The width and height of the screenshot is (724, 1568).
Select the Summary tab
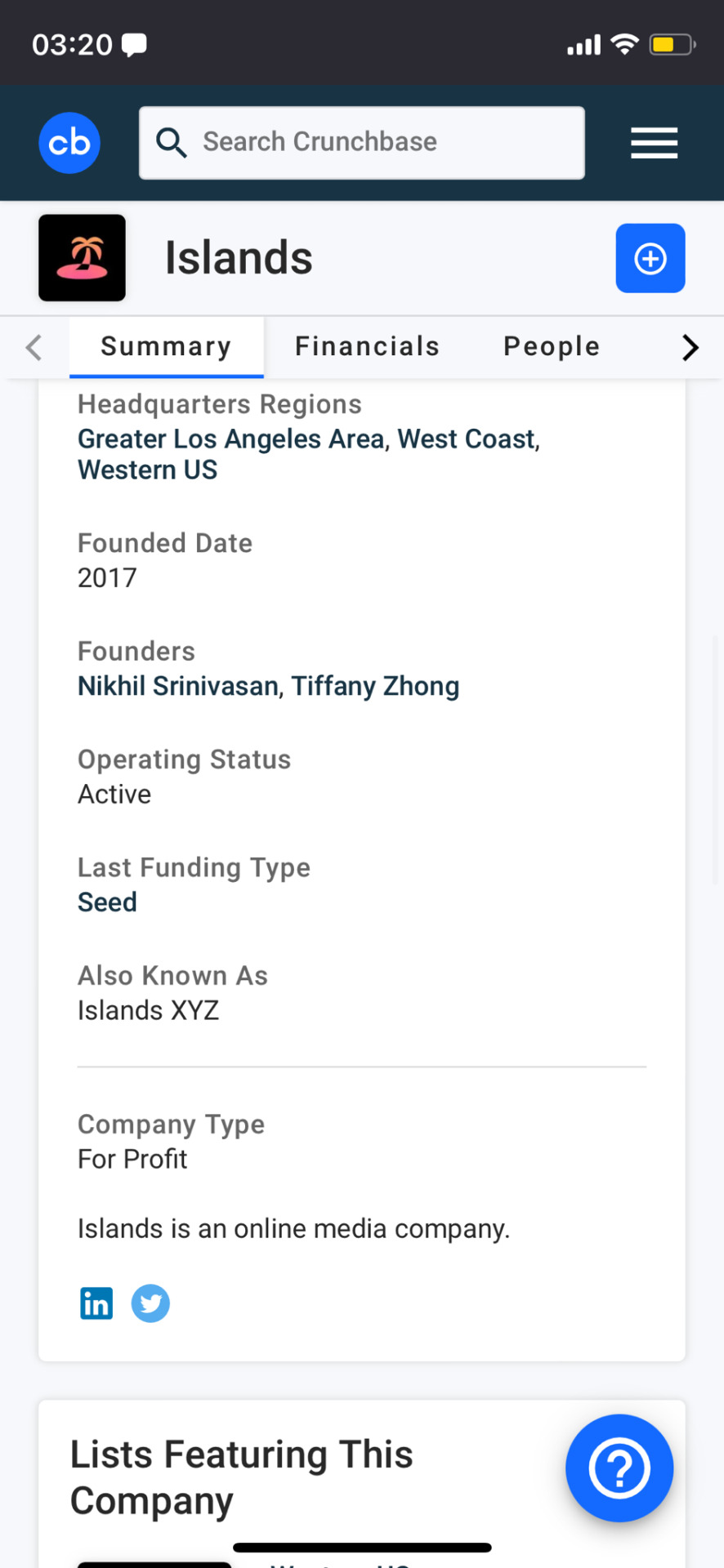[167, 347]
